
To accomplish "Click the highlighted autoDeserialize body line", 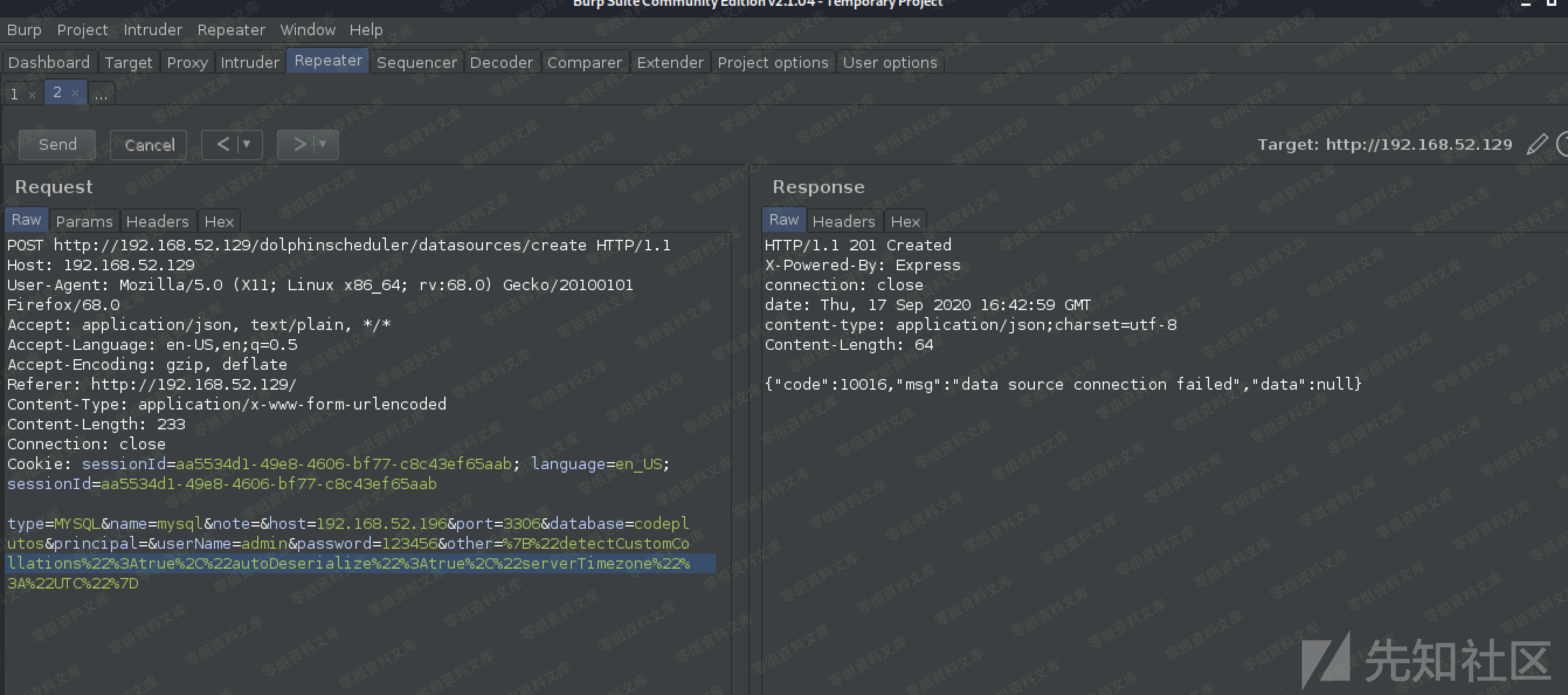I will (360, 563).
